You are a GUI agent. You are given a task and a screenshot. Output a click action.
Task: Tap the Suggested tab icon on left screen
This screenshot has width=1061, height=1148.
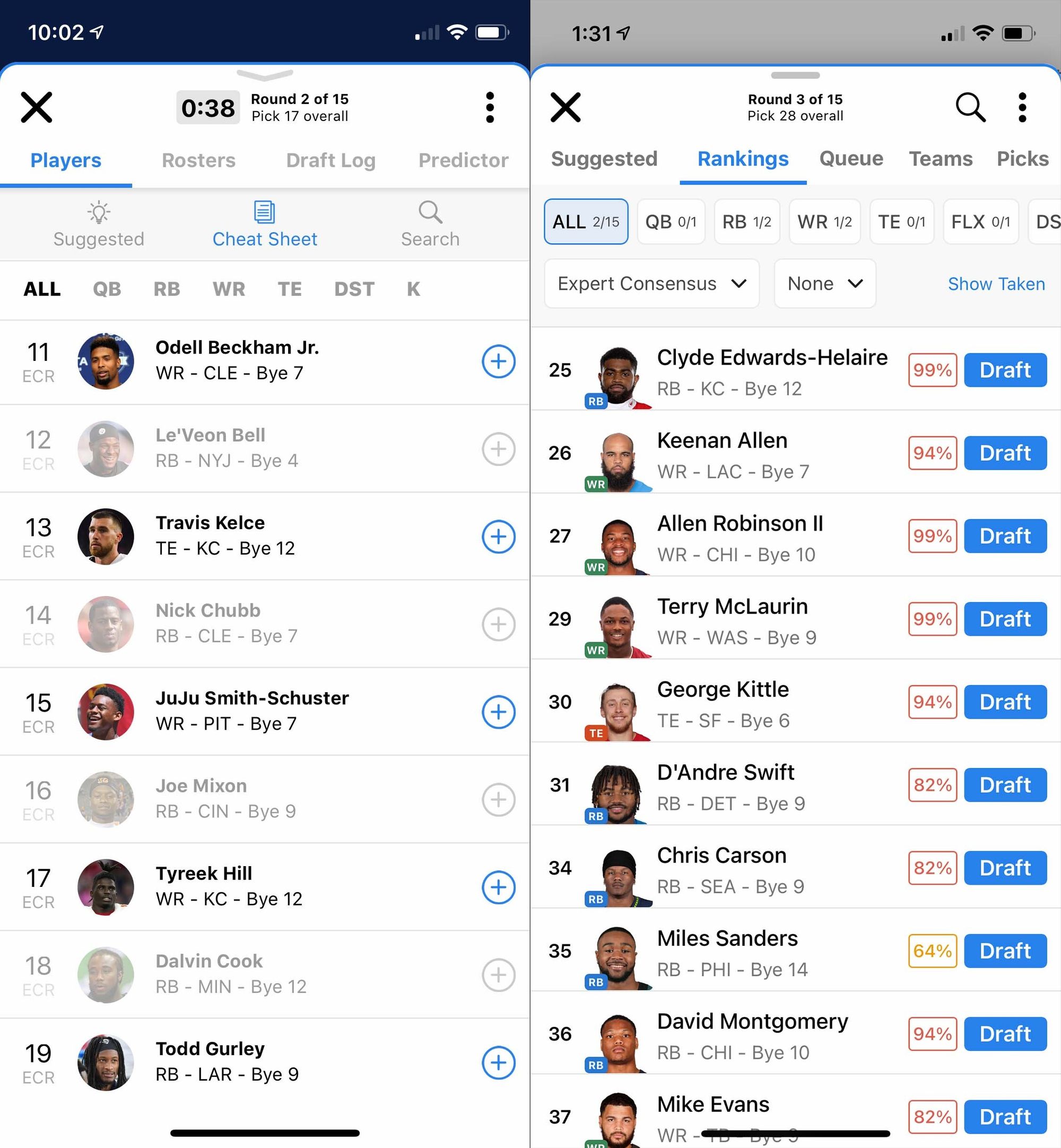point(98,223)
